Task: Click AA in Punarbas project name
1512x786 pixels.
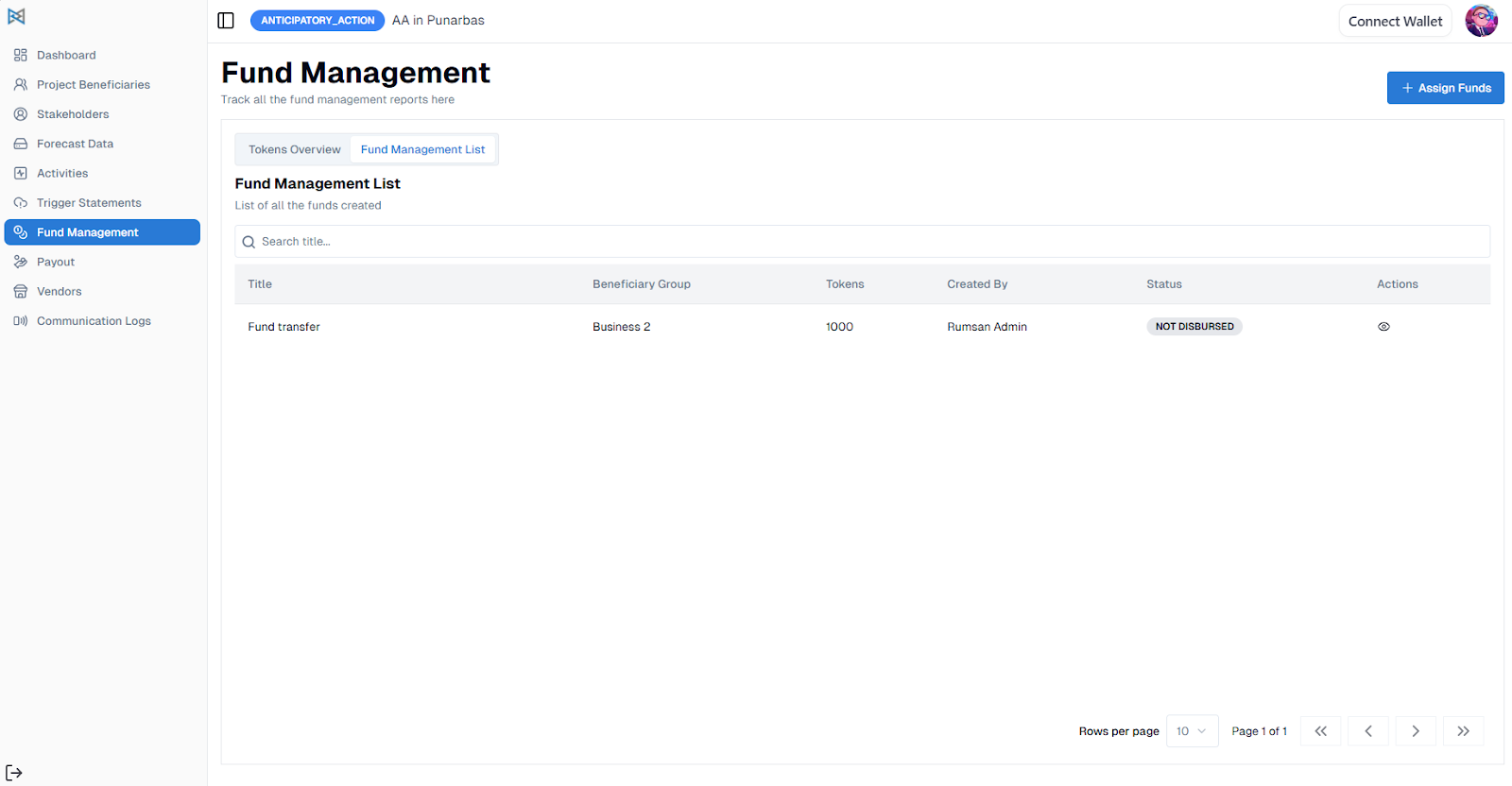Action: pyautogui.click(x=438, y=21)
